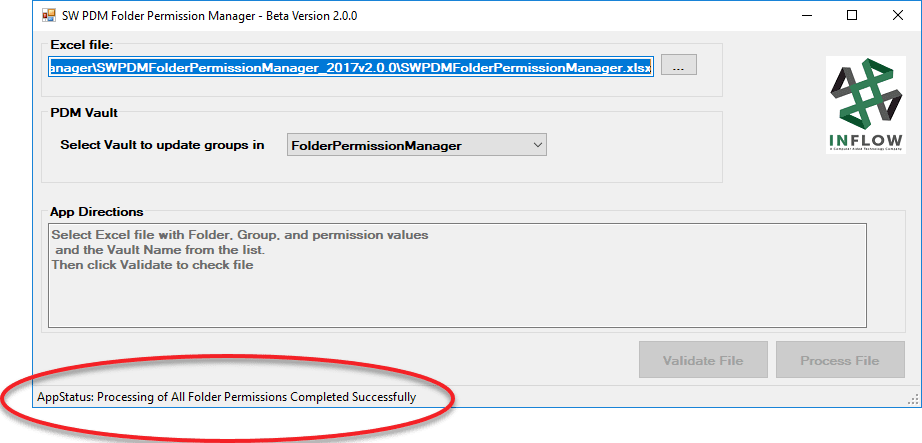
Task: Click the app icon in the title bar
Action: point(48,16)
